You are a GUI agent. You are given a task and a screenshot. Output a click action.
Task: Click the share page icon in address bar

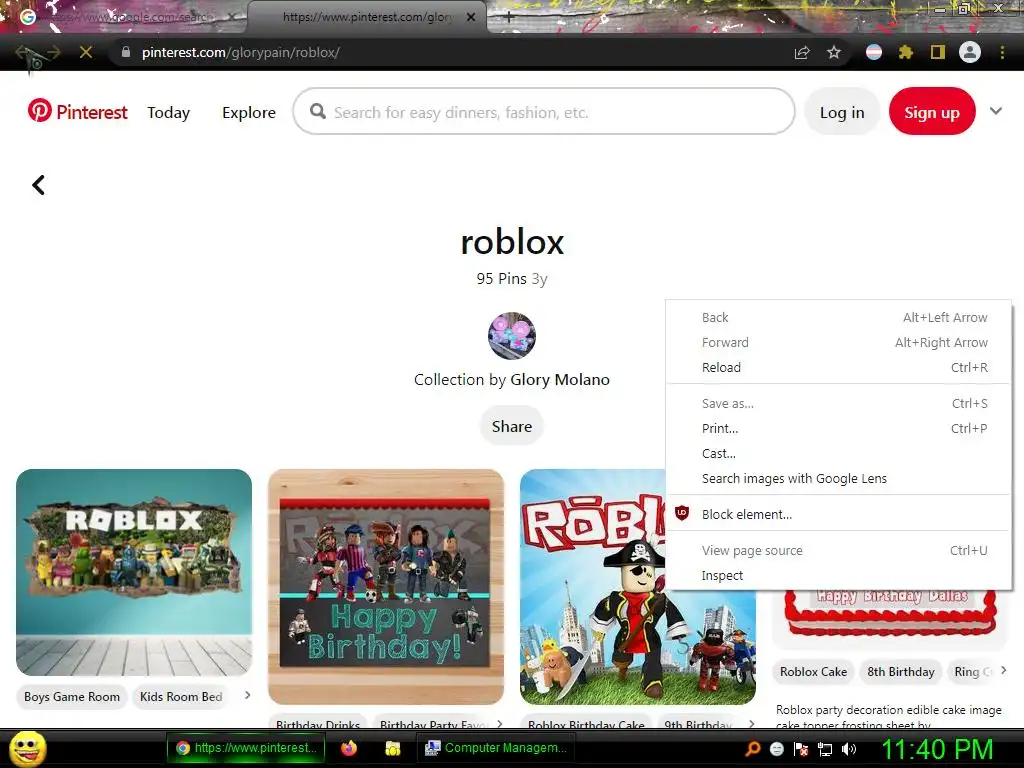point(802,52)
